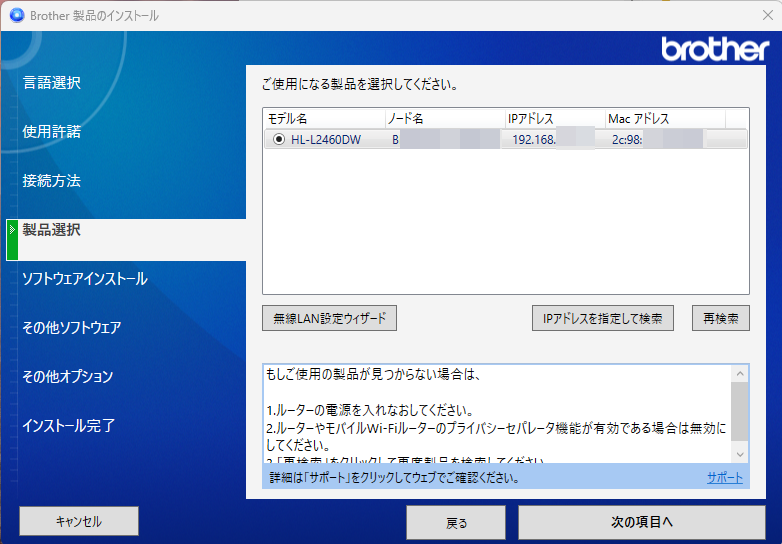This screenshot has width=782, height=544.
Task: Select the その他ソフトウェア step
Action: point(72,328)
